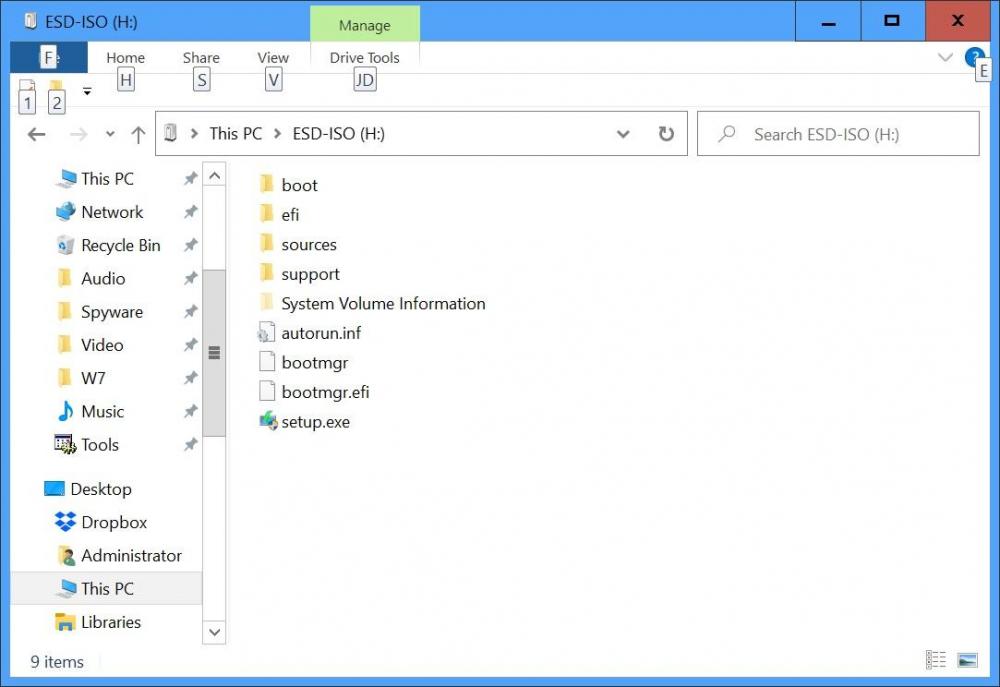Click the drive icon in the address bar
This screenshot has width=1000, height=687.
(x=170, y=133)
